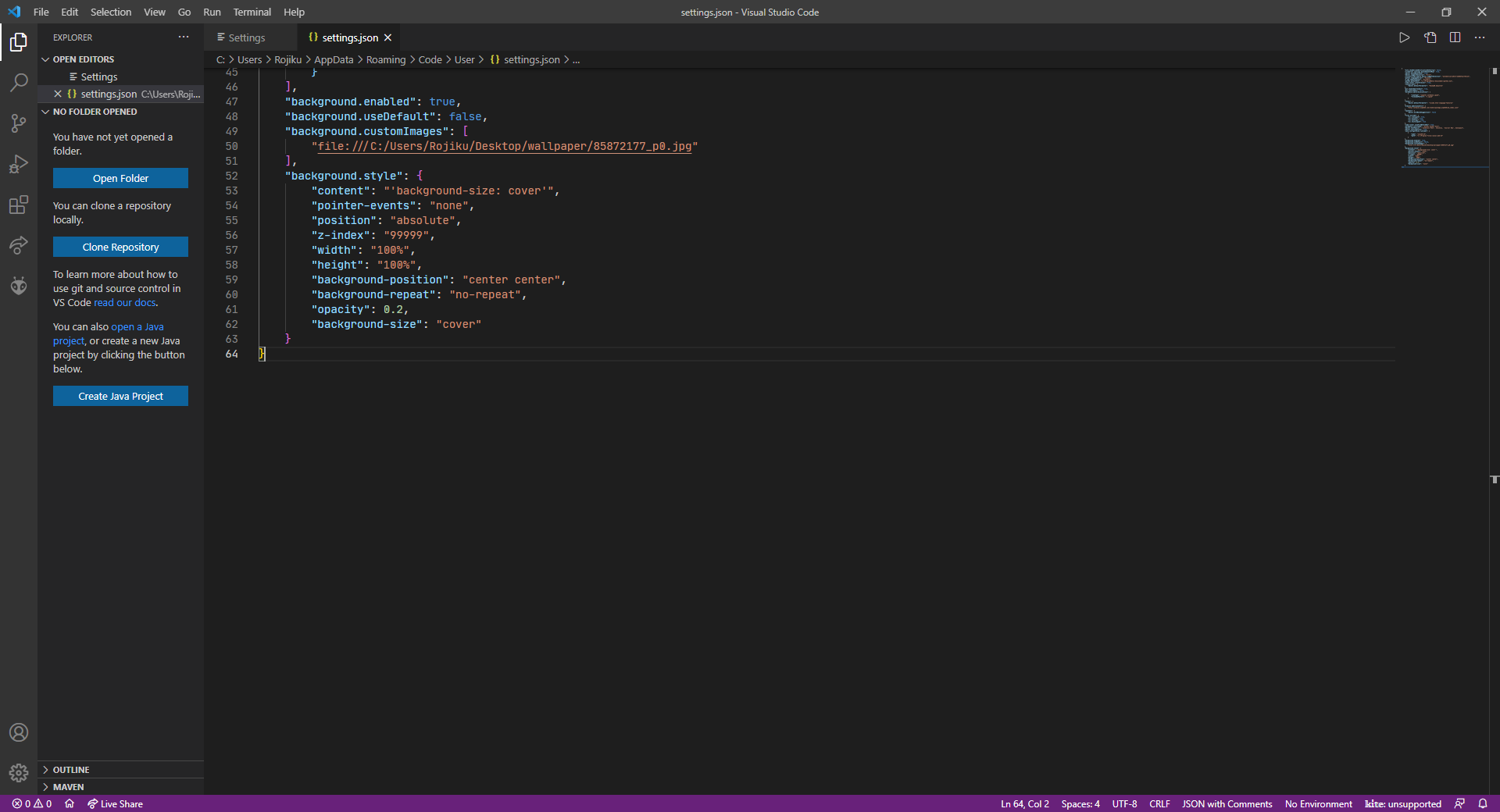Open the wallpaper file URL link in editor
This screenshot has width=1500, height=812.
(x=505, y=146)
